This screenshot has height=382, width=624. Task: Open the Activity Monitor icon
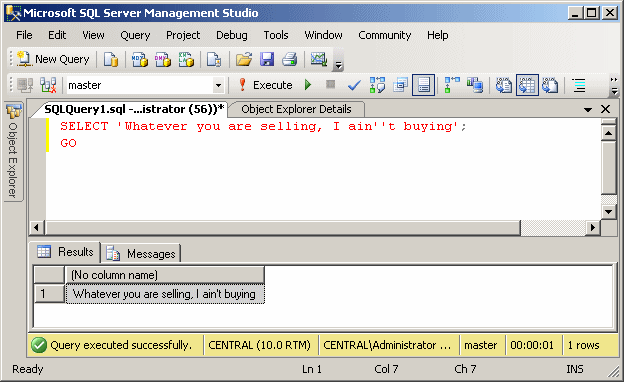click(319, 60)
